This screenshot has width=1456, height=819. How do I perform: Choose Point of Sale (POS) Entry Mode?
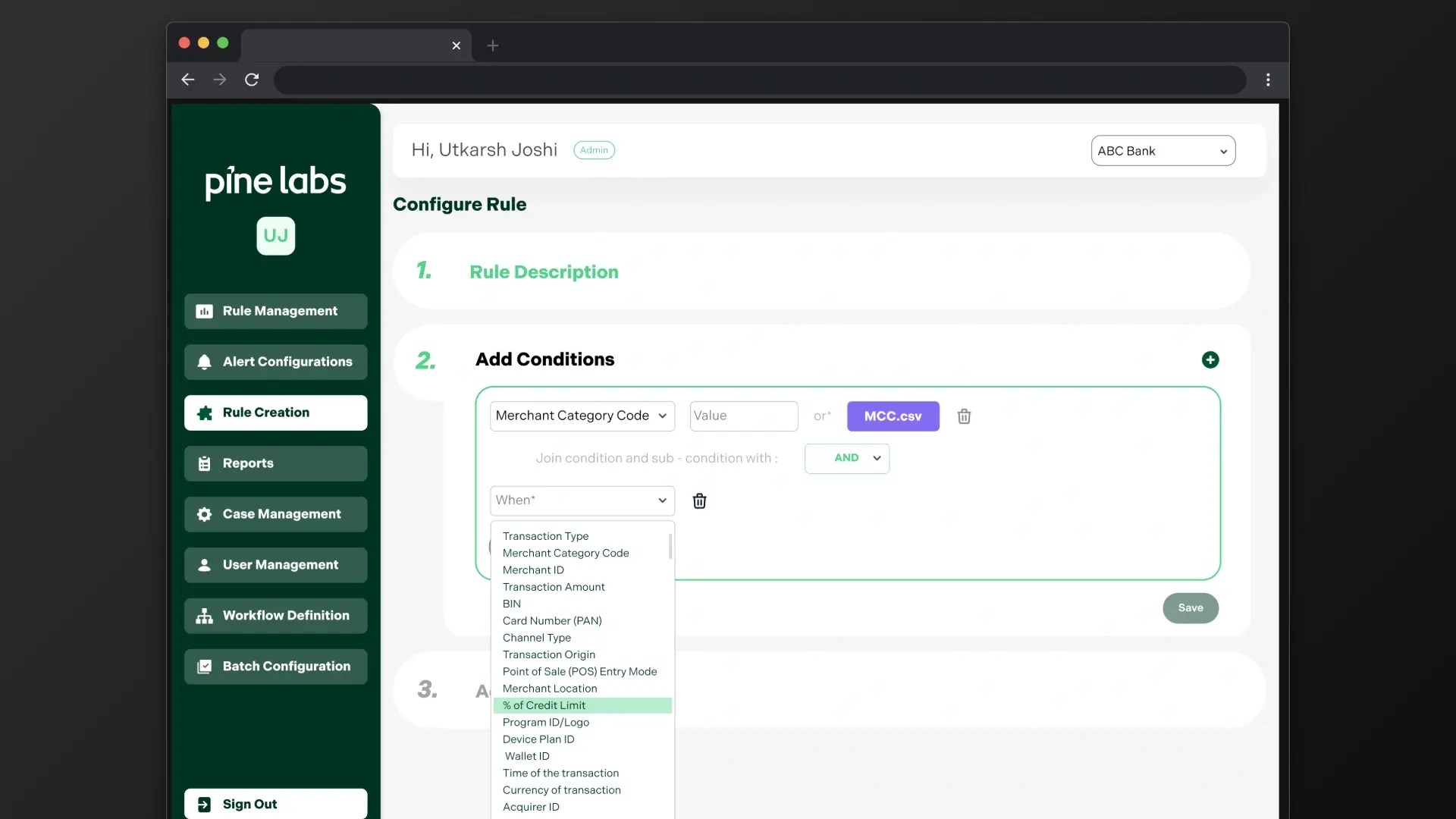582,671
